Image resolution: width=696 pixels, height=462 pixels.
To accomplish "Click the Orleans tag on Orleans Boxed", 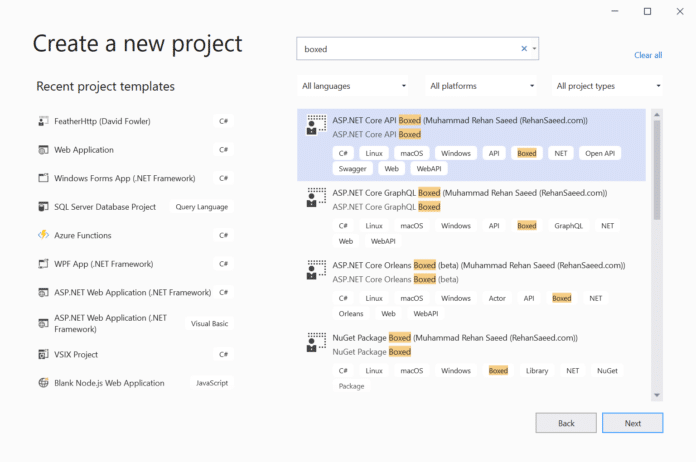I will pos(351,313).
